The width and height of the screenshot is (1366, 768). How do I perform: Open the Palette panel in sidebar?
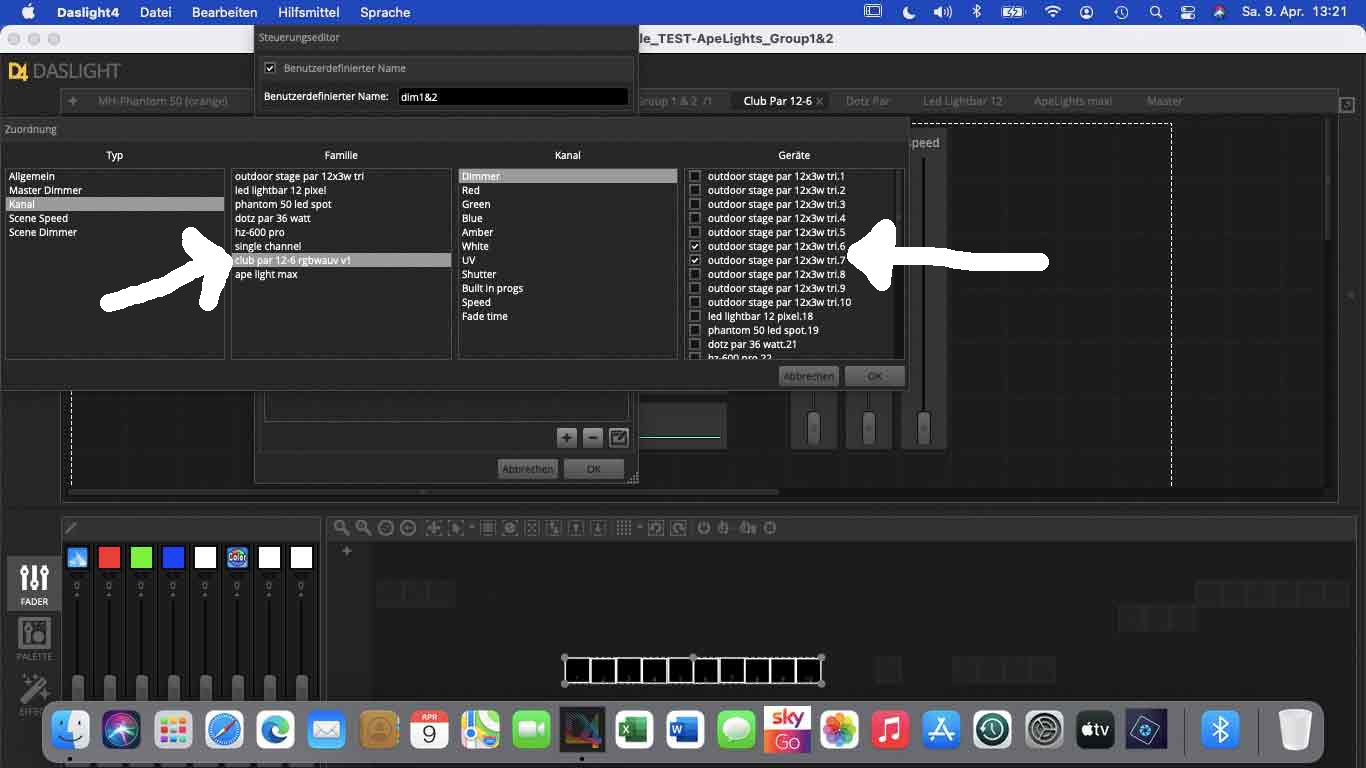[34, 639]
